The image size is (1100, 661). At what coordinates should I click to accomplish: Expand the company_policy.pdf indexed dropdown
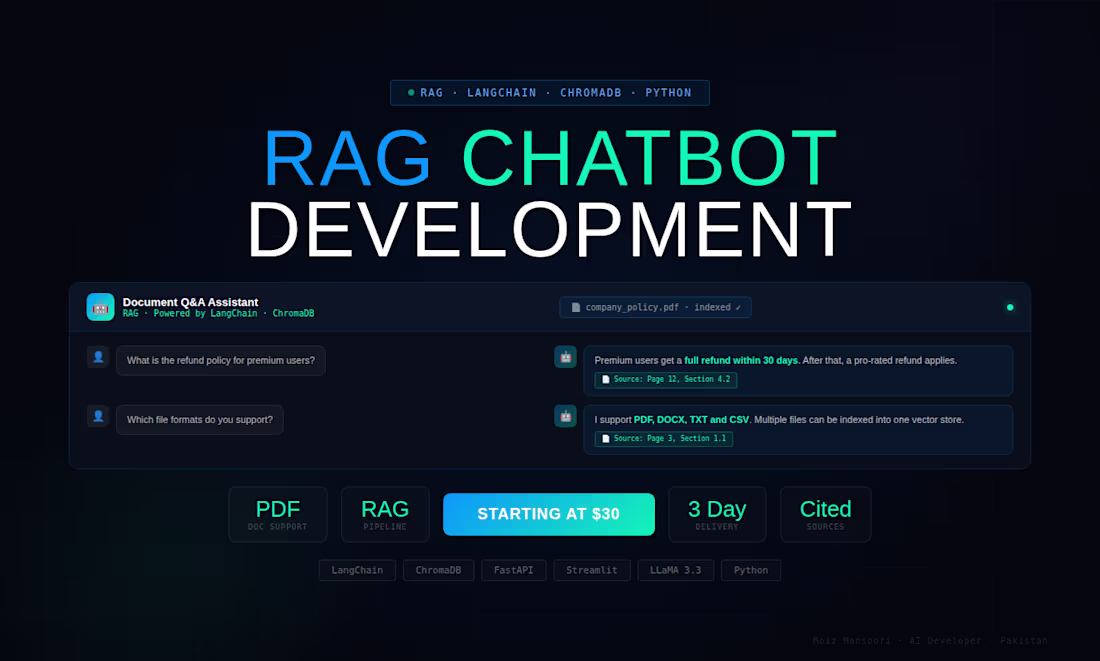(655, 307)
